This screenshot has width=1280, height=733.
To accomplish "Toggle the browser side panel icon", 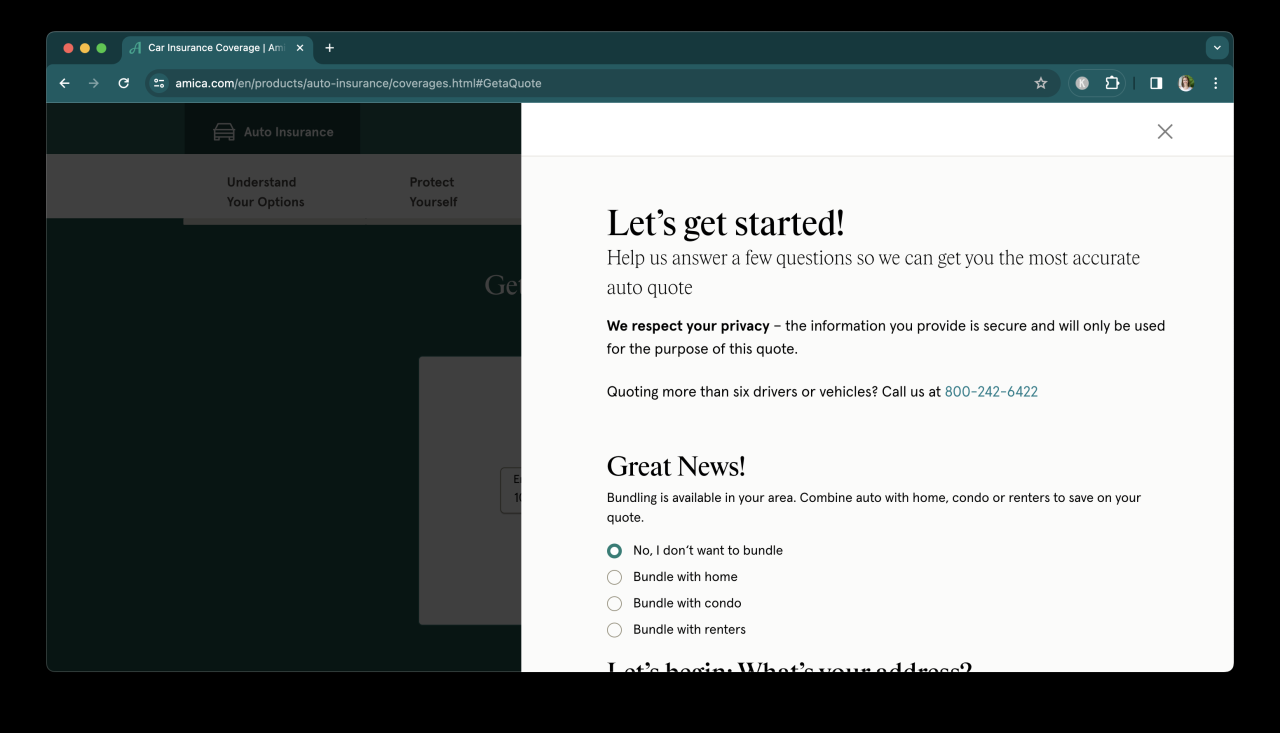I will click(x=1156, y=83).
